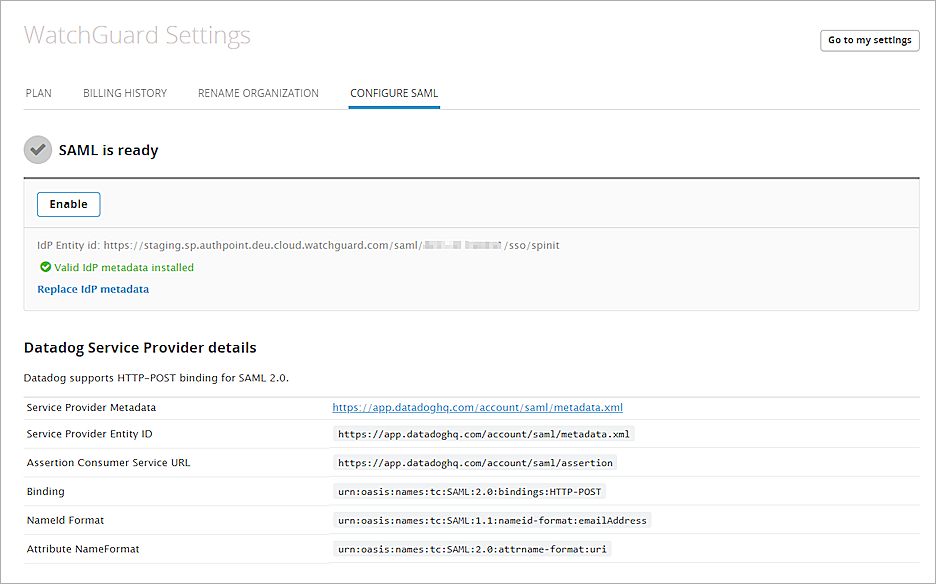Click the Attribute NameFormat uri value
Image resolution: width=936 pixels, height=584 pixels.
473,548
